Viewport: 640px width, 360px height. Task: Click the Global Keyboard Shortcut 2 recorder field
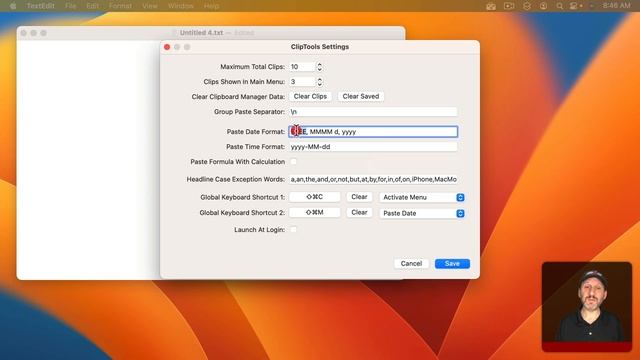(314, 212)
